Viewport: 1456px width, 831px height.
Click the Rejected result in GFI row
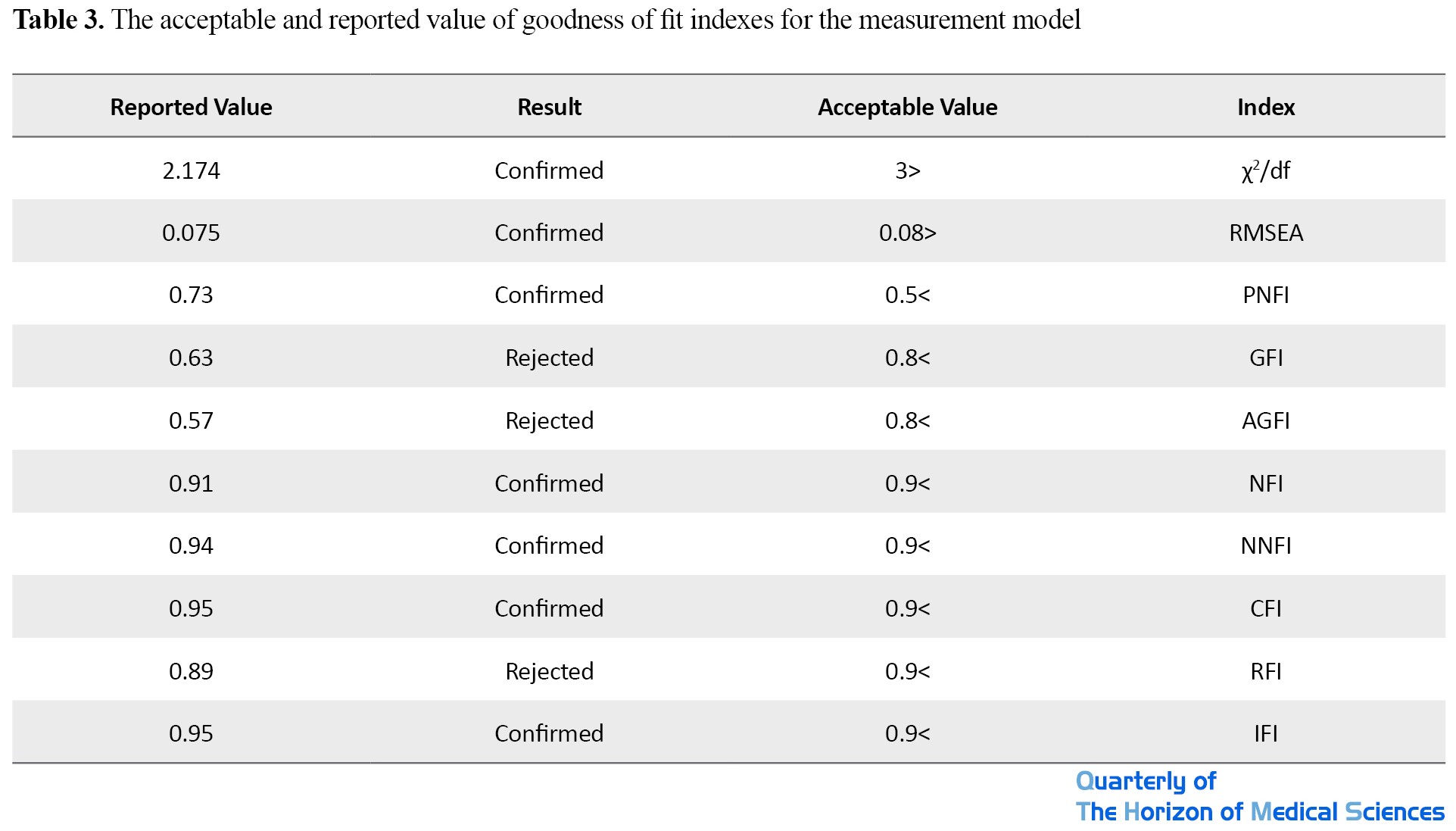pos(549,358)
